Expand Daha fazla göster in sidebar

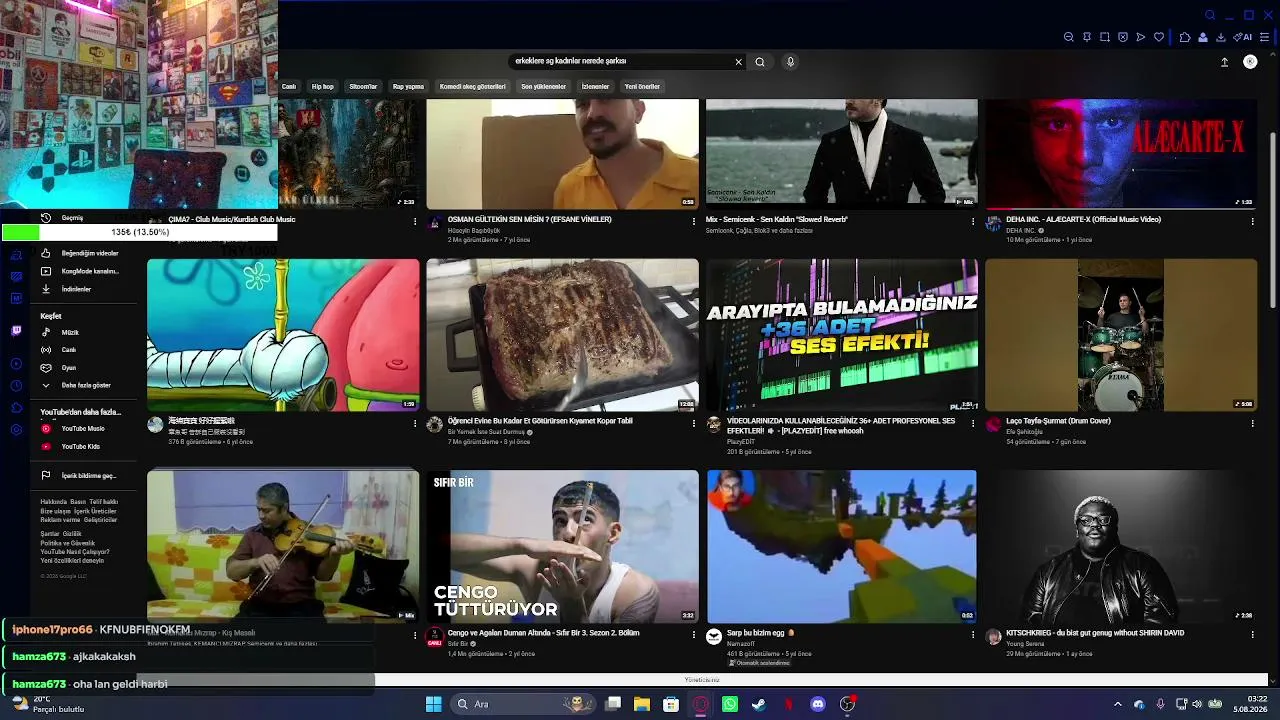tap(85, 385)
